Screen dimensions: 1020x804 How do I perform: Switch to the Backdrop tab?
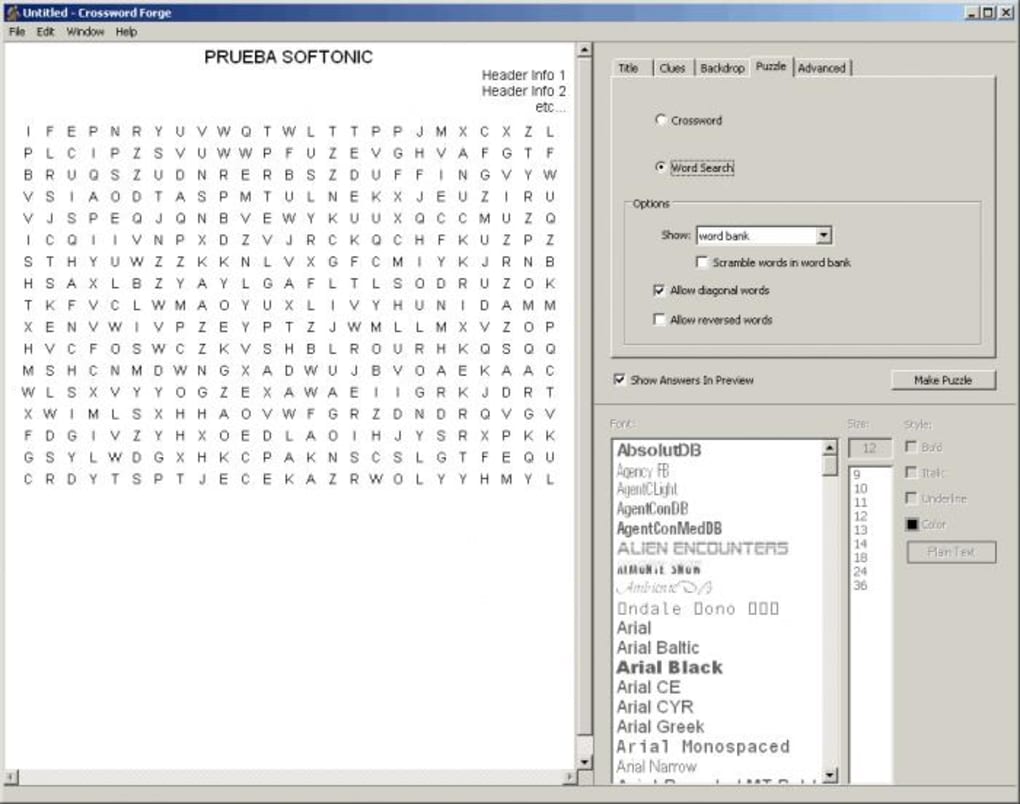(722, 68)
